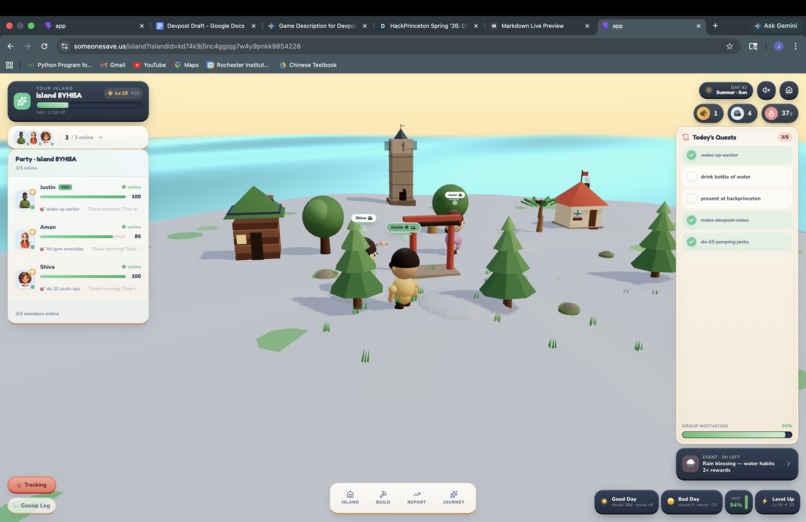806x522 pixels.
Task: Click the group motivation progress bar
Action: pyautogui.click(x=737, y=435)
